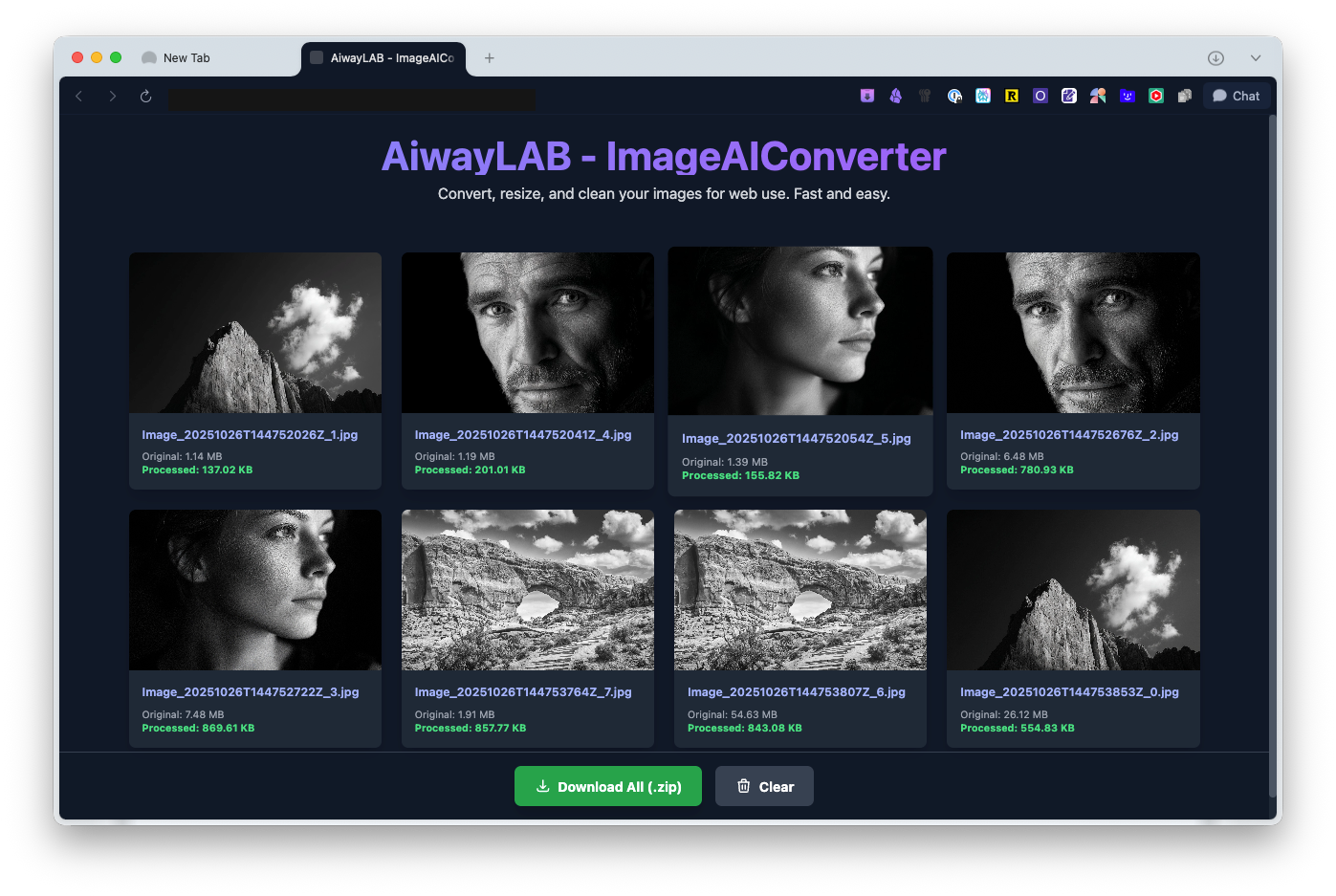Click filename Image_20251026T144753853Z_0.jpg
Viewport: 1336px width, 896px height.
coord(1069,692)
